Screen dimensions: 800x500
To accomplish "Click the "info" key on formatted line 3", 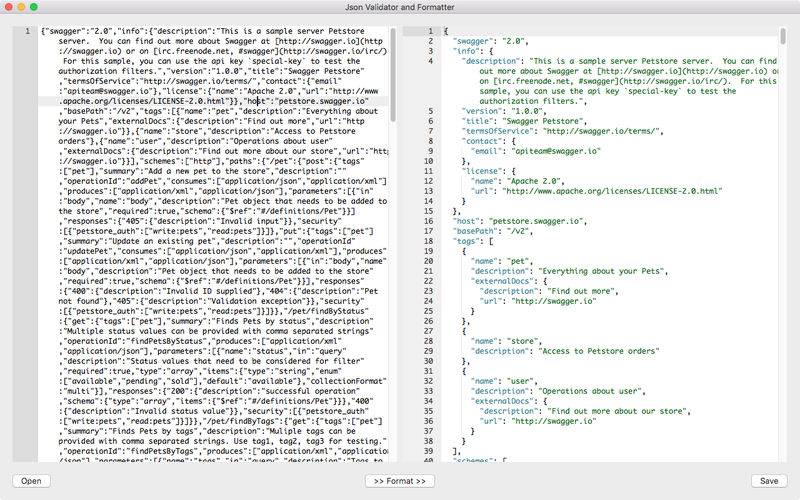I will pyautogui.click(x=467, y=51).
